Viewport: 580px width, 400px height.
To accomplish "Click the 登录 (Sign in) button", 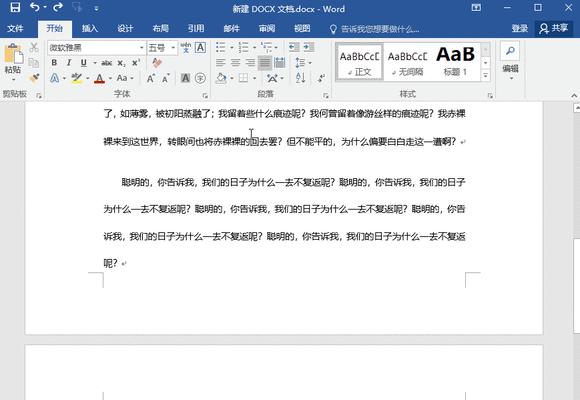I will pos(520,28).
